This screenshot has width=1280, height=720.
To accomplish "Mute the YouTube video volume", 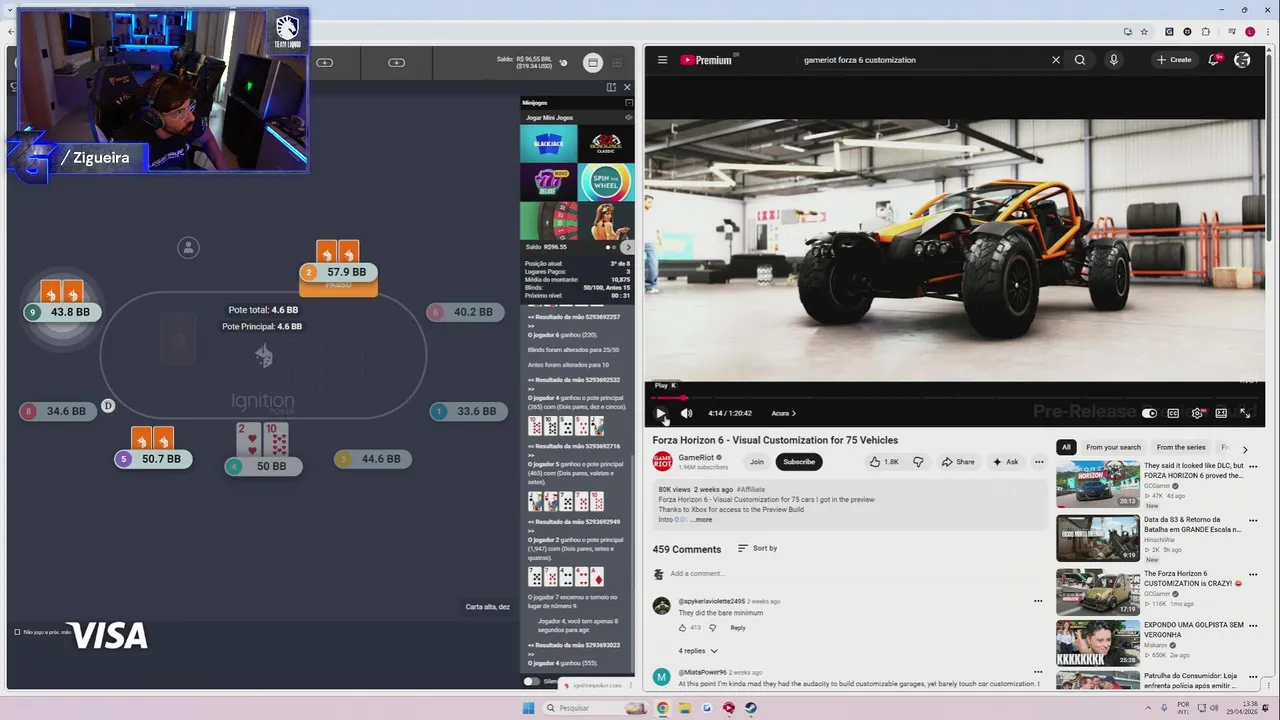I will 686,413.
